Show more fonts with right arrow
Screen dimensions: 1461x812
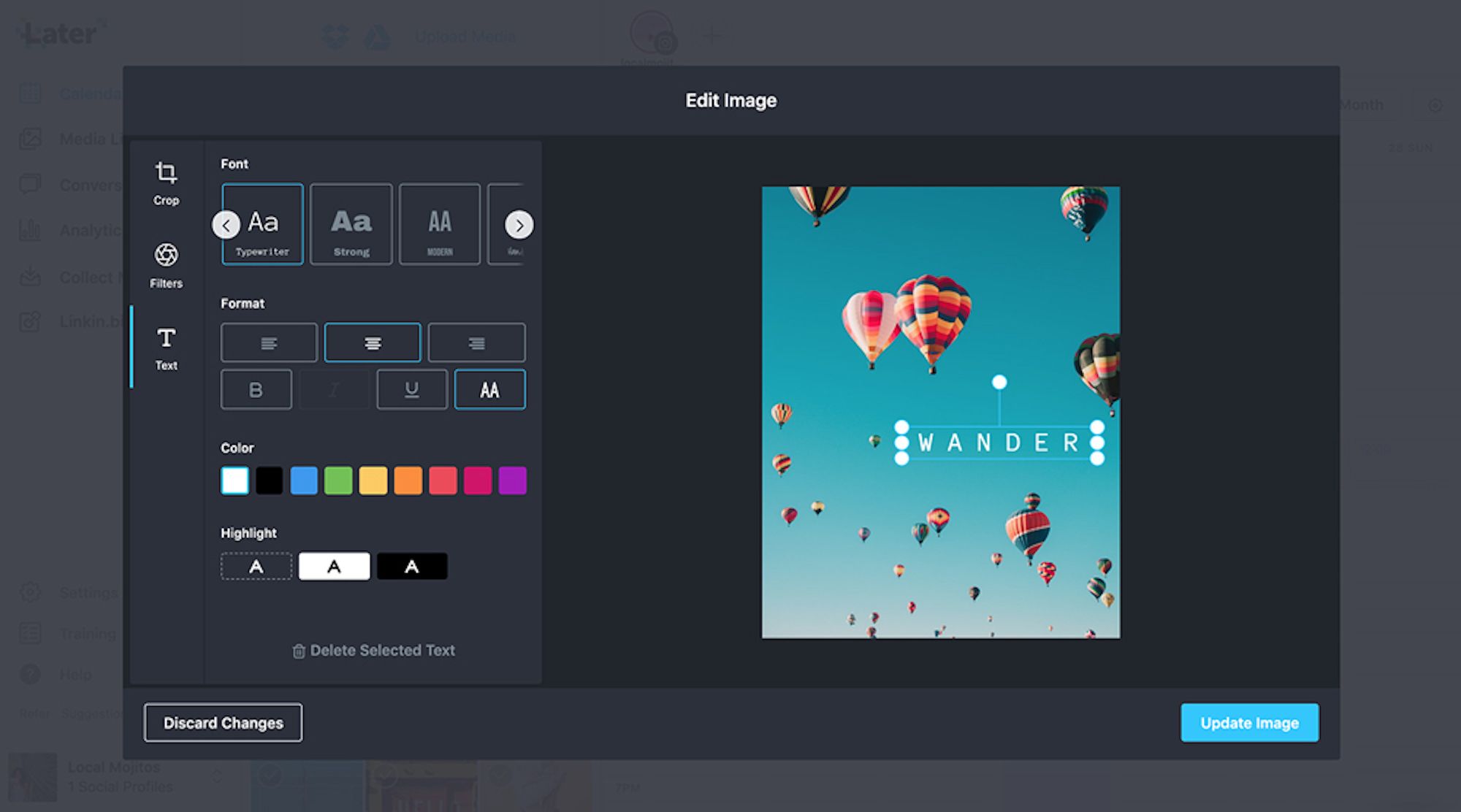[x=519, y=225]
